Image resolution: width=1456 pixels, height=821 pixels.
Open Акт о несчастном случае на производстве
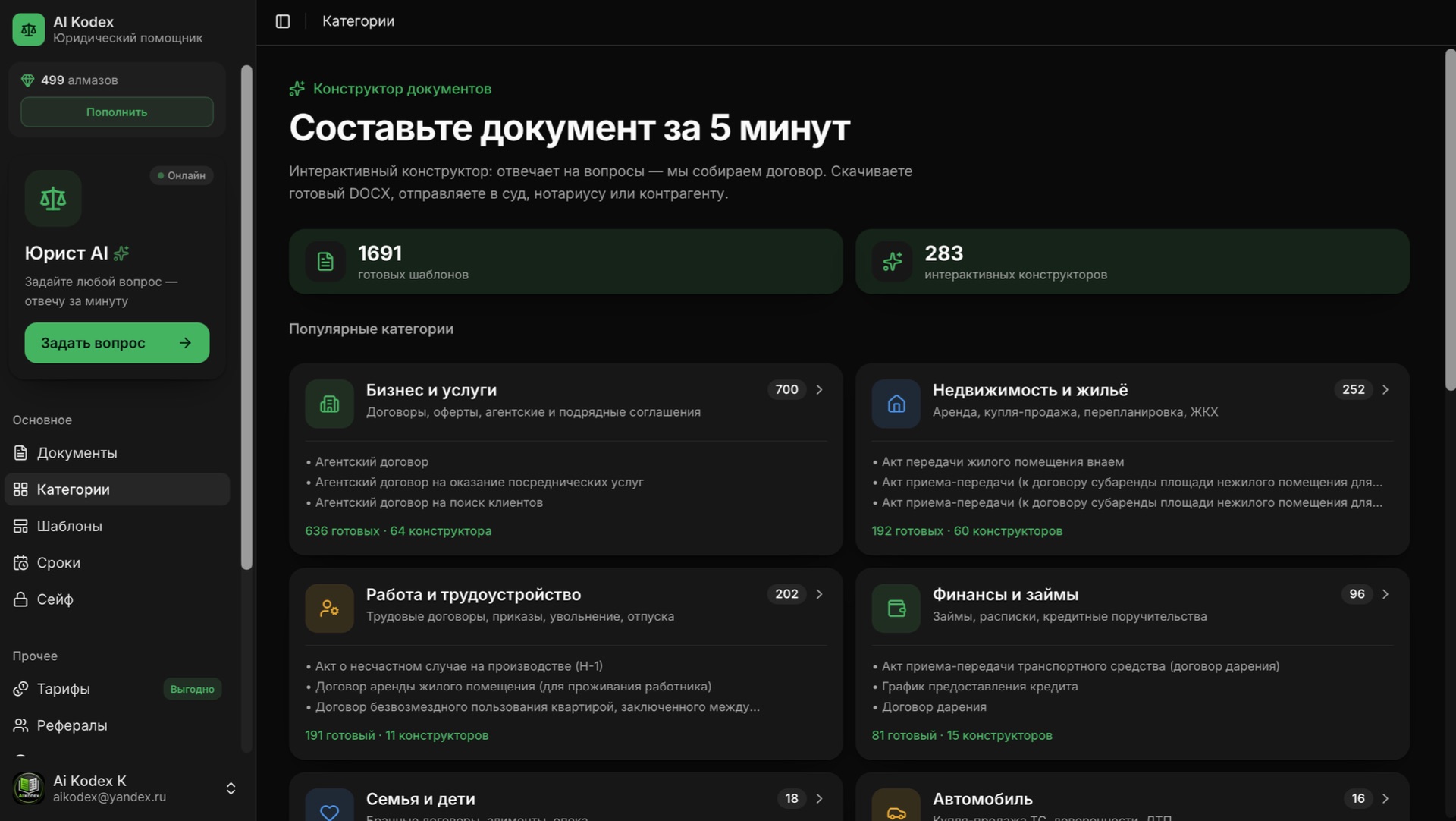coord(459,666)
